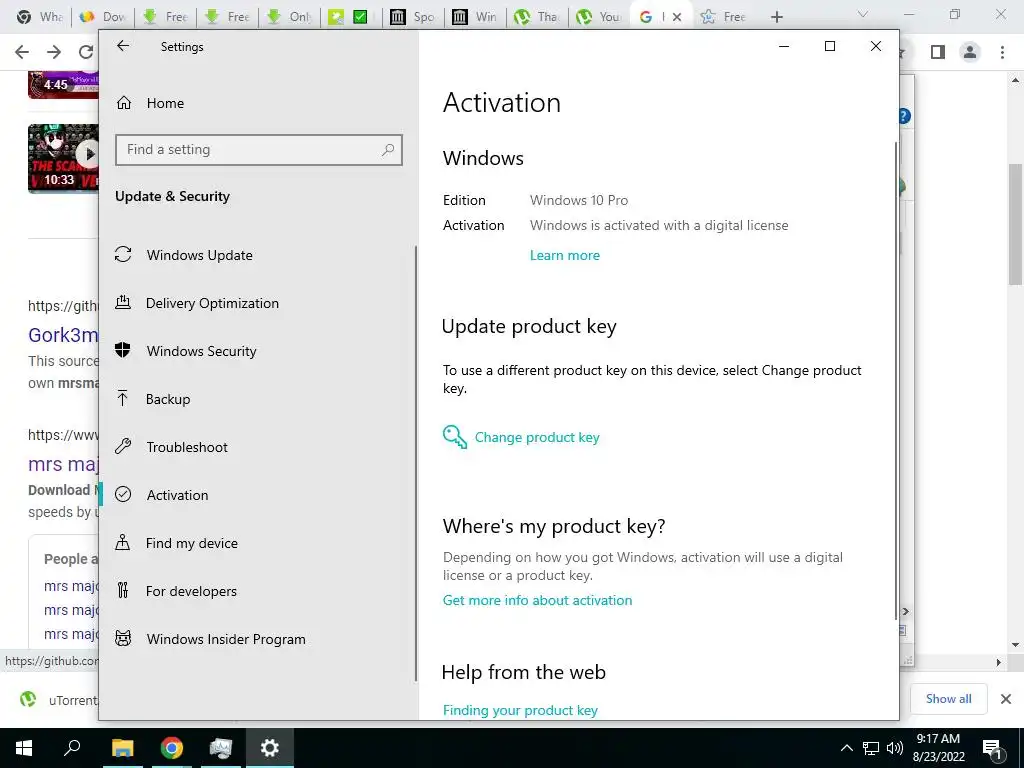This screenshot has height=768, width=1024.
Task: Close the Chrome downloads bar
Action: (1006, 699)
